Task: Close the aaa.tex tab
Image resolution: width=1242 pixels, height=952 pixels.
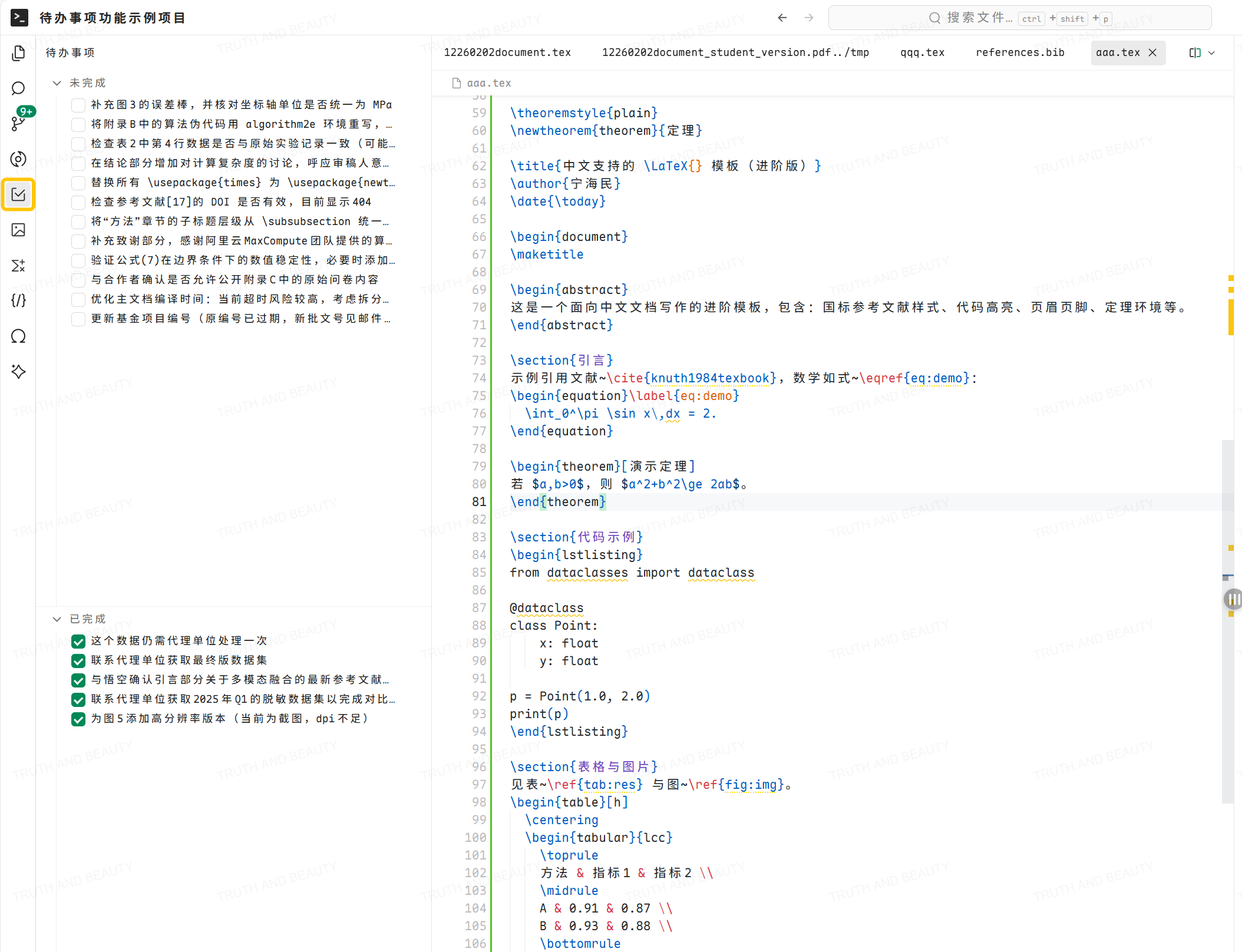Action: 1152,52
